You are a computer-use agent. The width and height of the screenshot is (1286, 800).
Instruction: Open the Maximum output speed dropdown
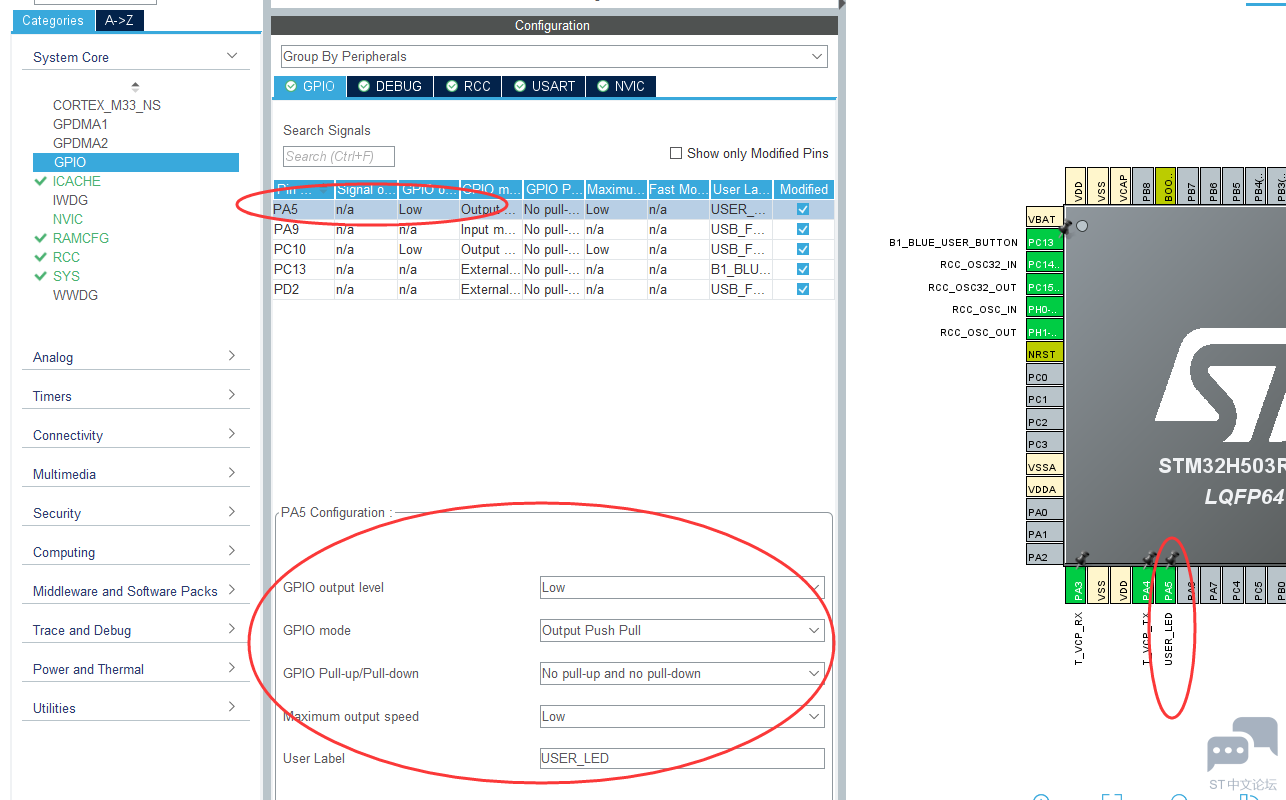[682, 717]
